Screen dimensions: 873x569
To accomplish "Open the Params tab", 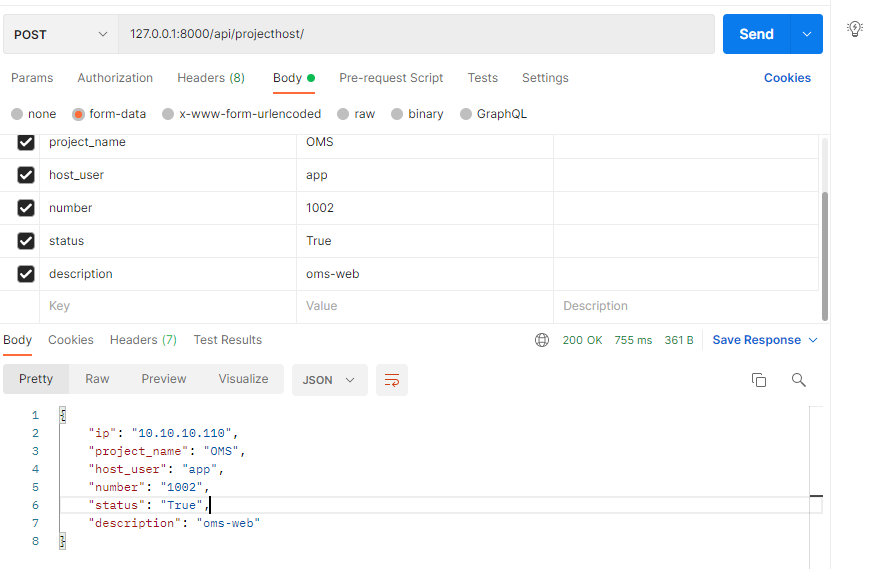I will [32, 78].
